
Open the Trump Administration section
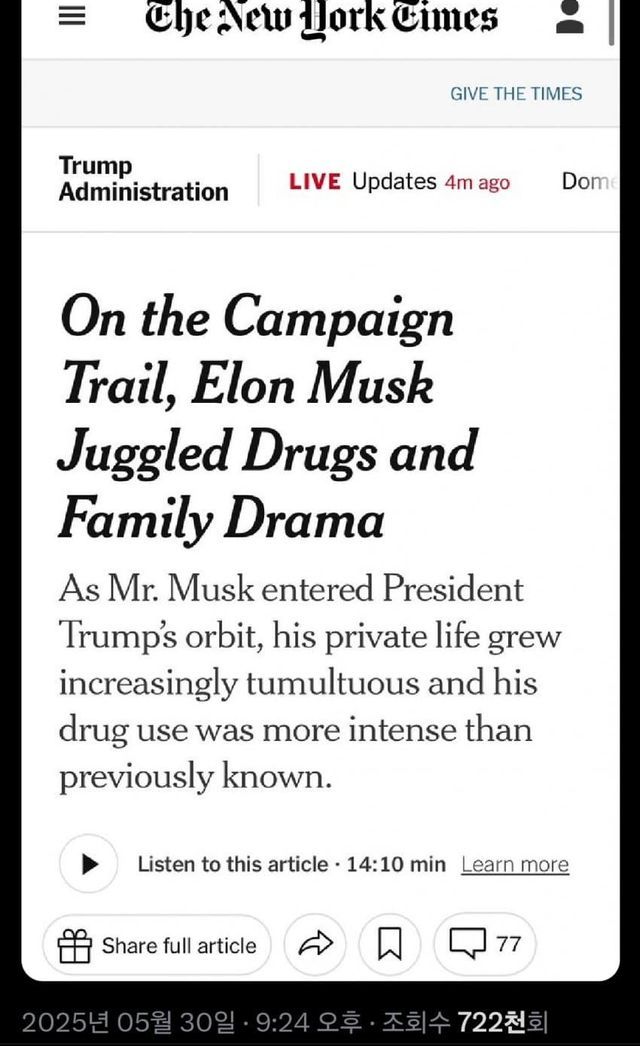143,180
